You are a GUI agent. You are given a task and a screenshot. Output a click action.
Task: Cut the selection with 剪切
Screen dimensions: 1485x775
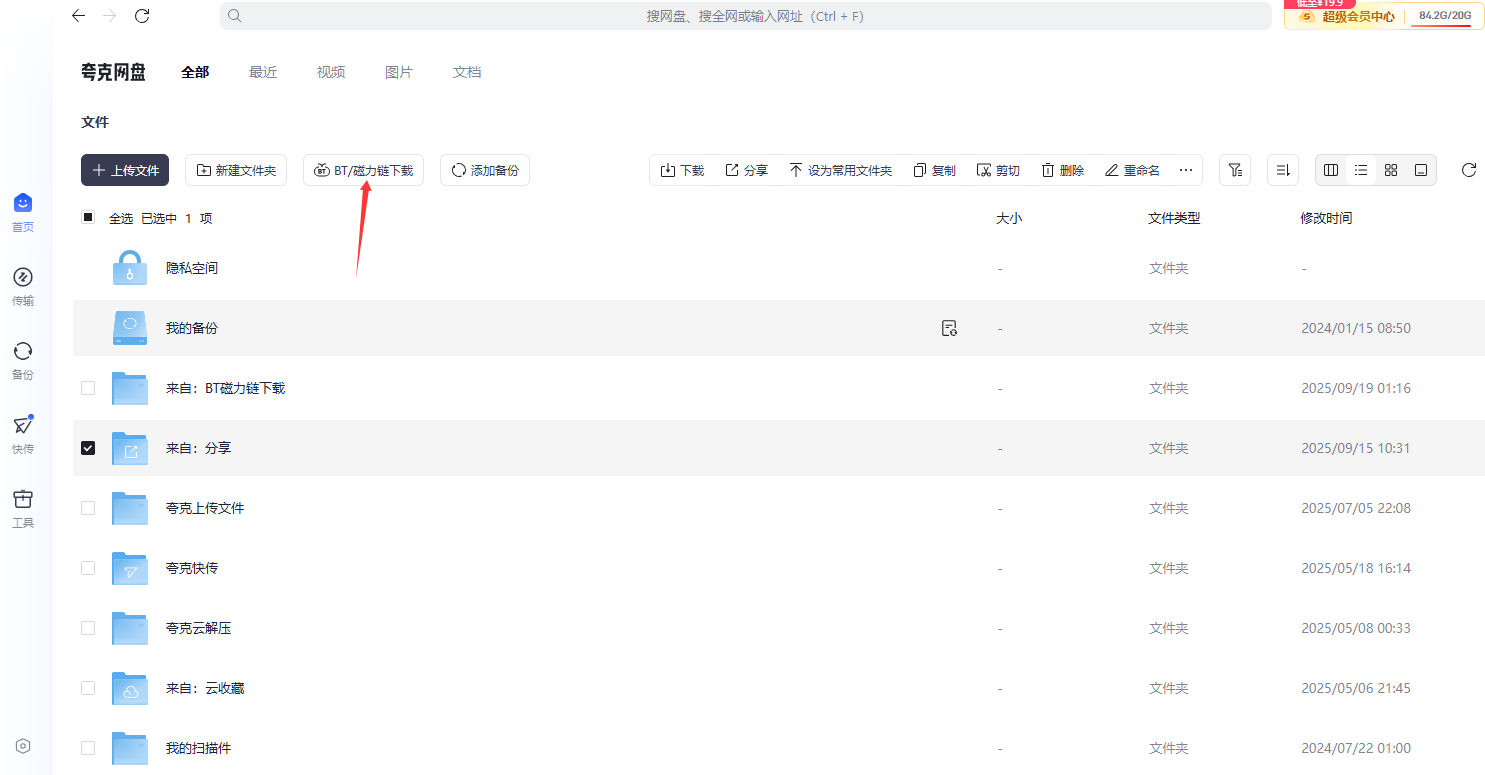998,171
